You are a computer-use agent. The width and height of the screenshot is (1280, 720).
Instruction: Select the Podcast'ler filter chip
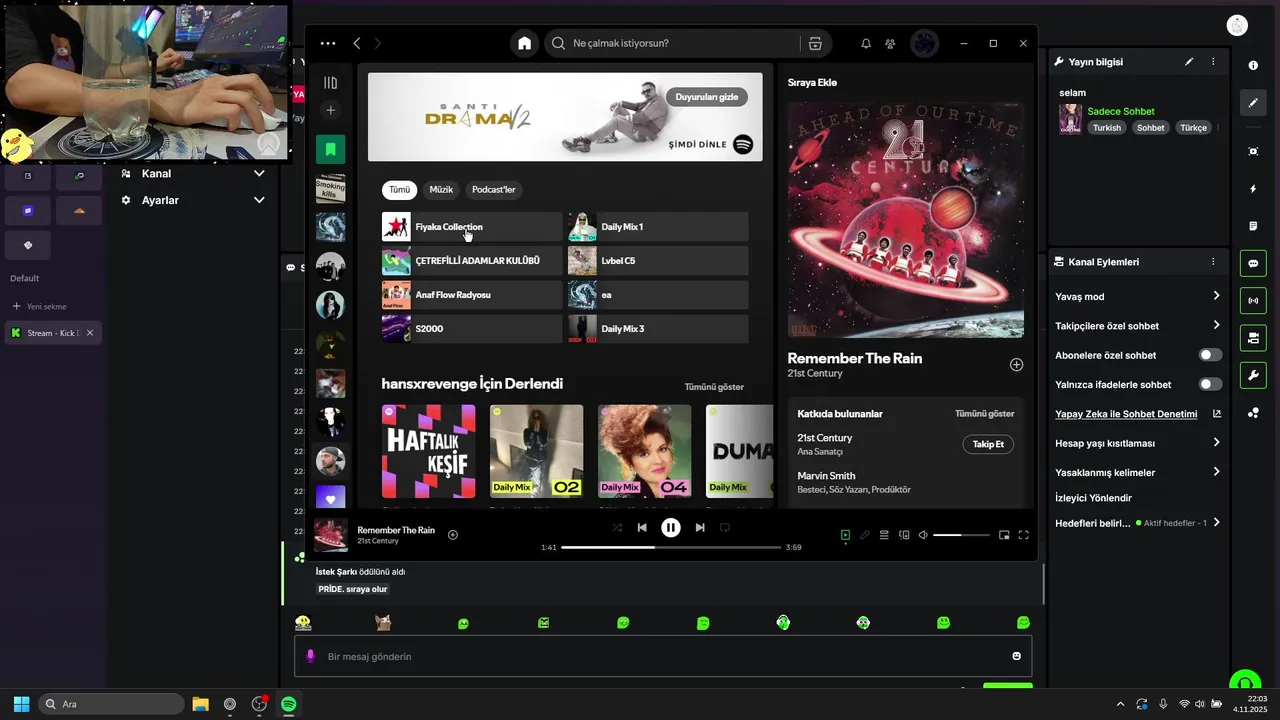(x=494, y=190)
